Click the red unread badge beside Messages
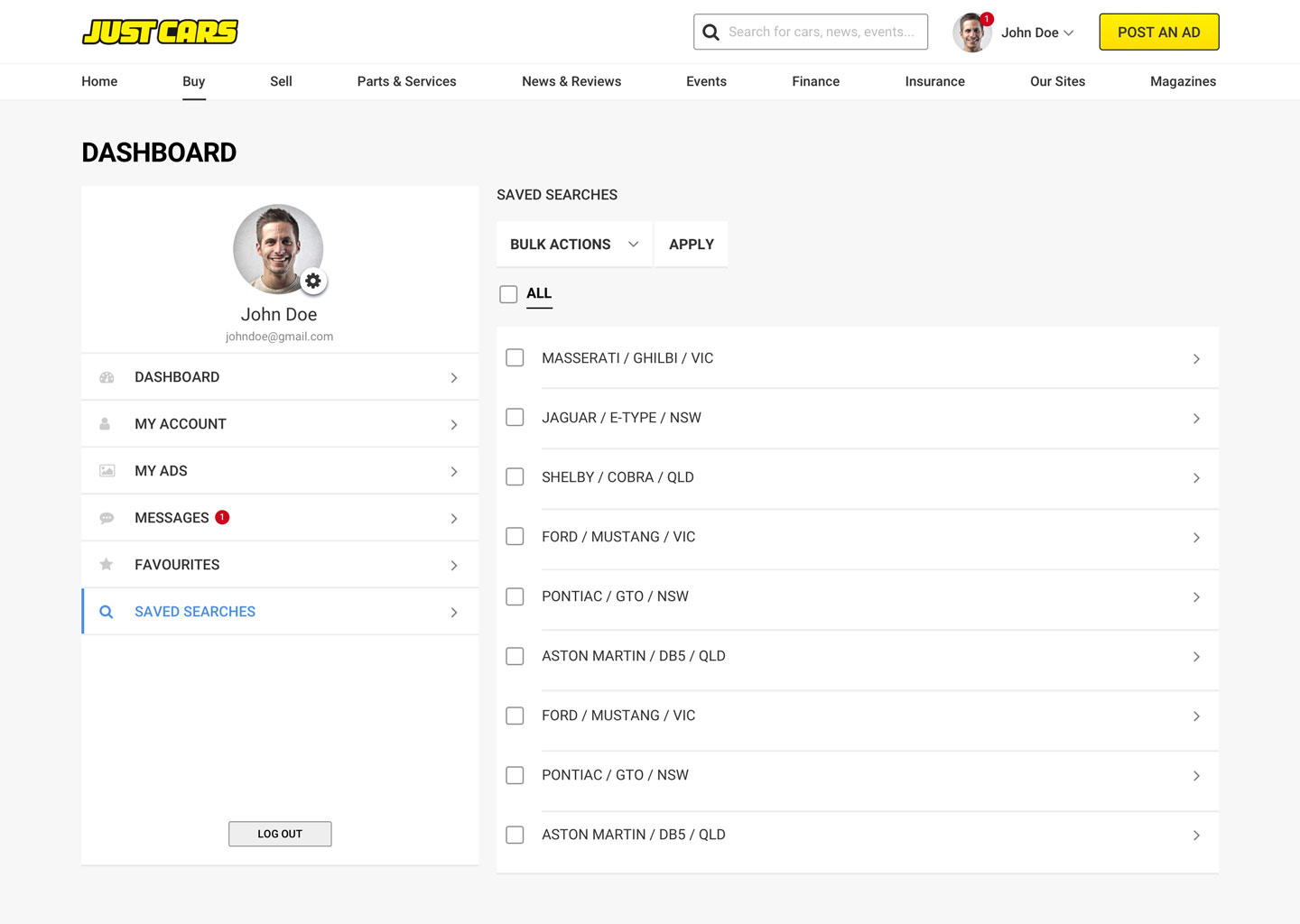1300x924 pixels. [222, 517]
